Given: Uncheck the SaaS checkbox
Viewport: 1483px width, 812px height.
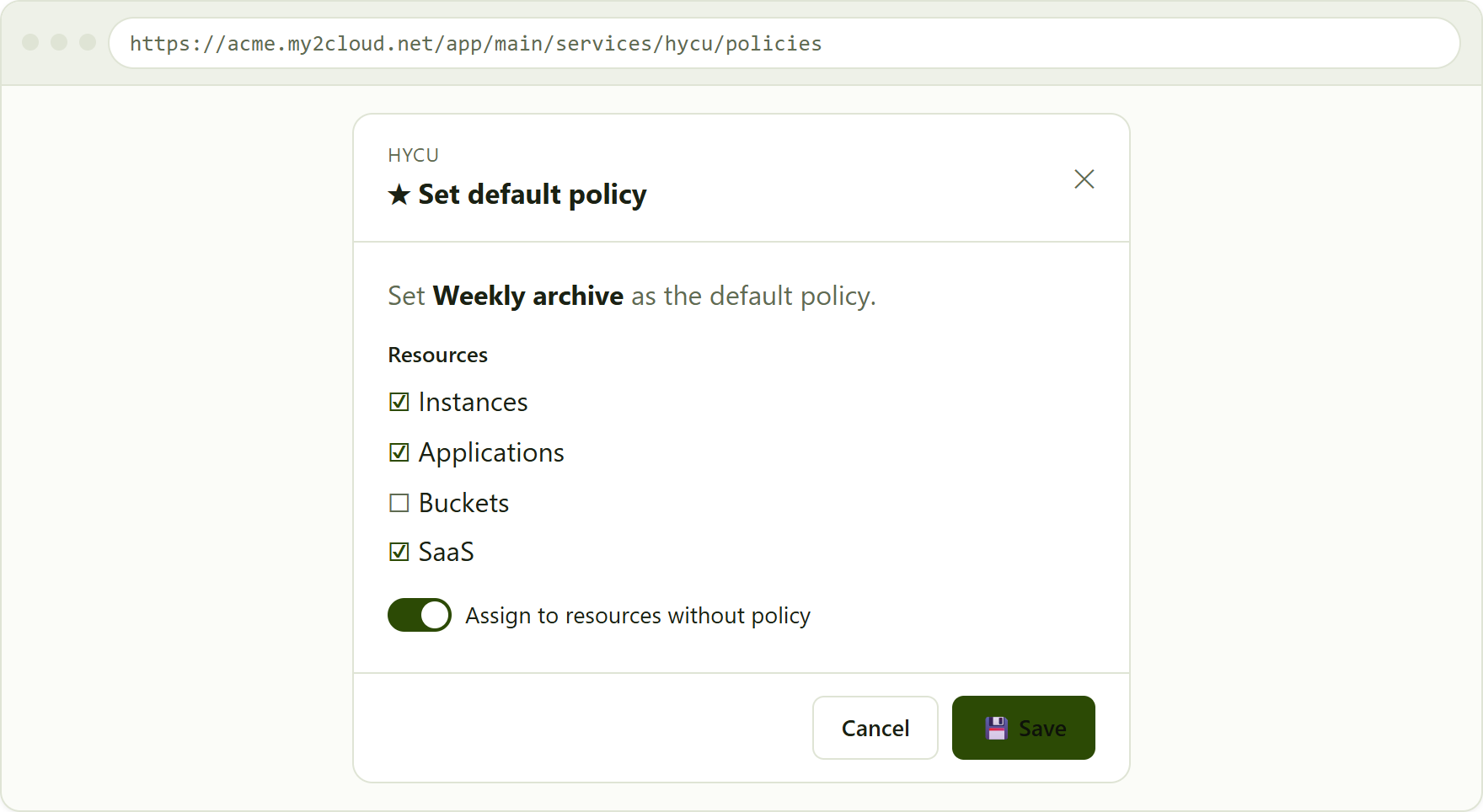Looking at the screenshot, I should [399, 552].
